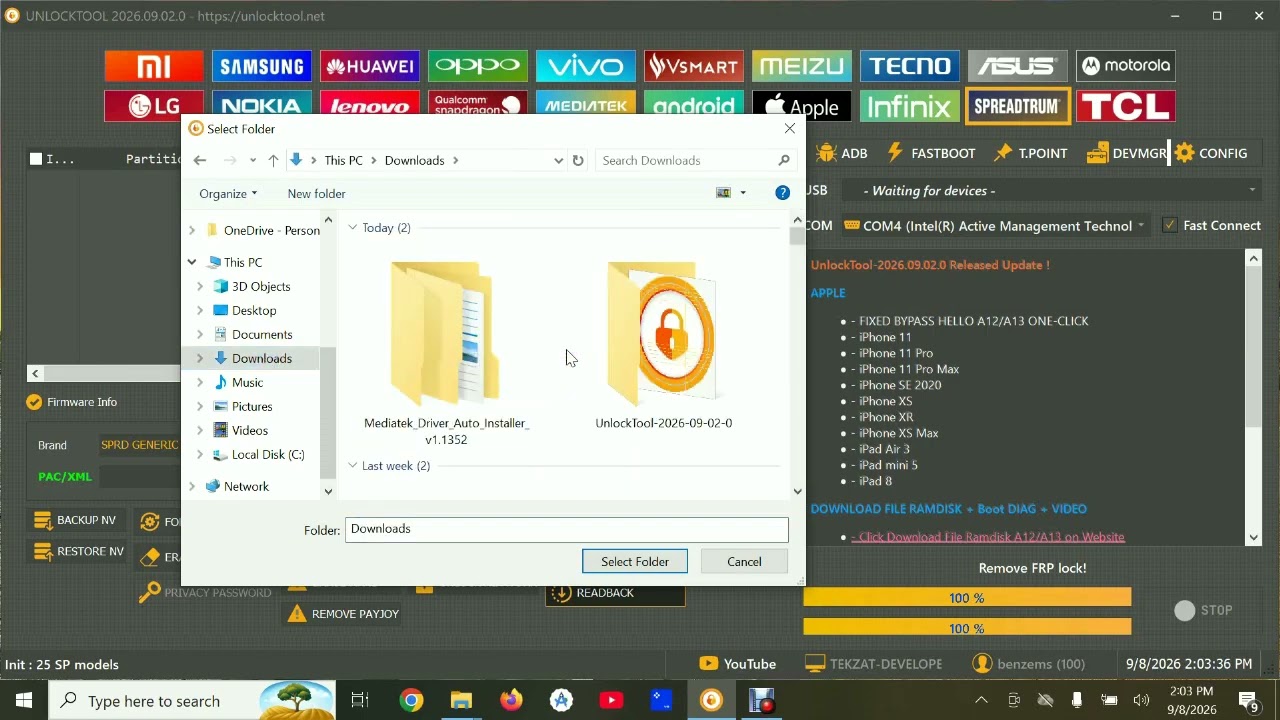Open the Apple brand icon

pos(802,106)
